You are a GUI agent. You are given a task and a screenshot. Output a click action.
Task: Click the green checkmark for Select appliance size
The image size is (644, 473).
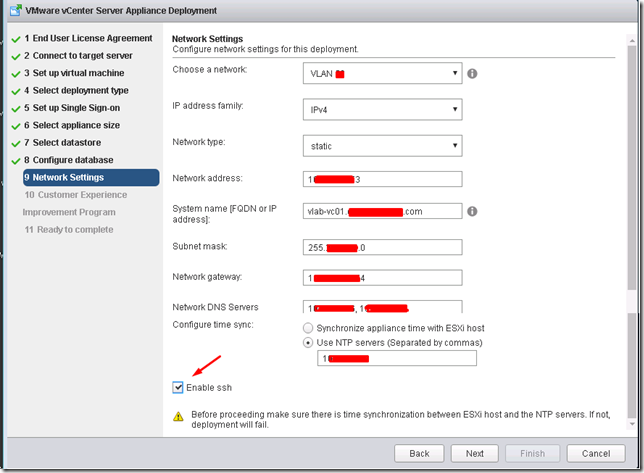click(x=16, y=126)
